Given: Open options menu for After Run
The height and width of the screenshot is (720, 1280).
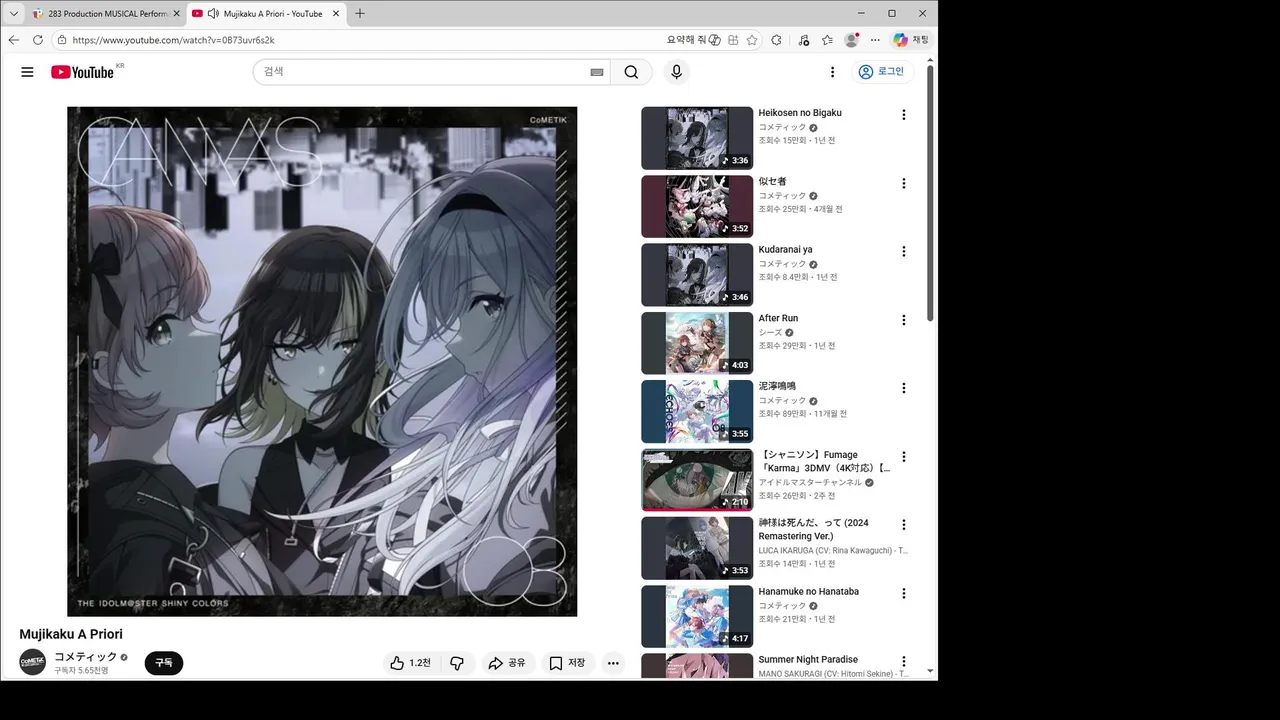Looking at the screenshot, I should point(903,320).
